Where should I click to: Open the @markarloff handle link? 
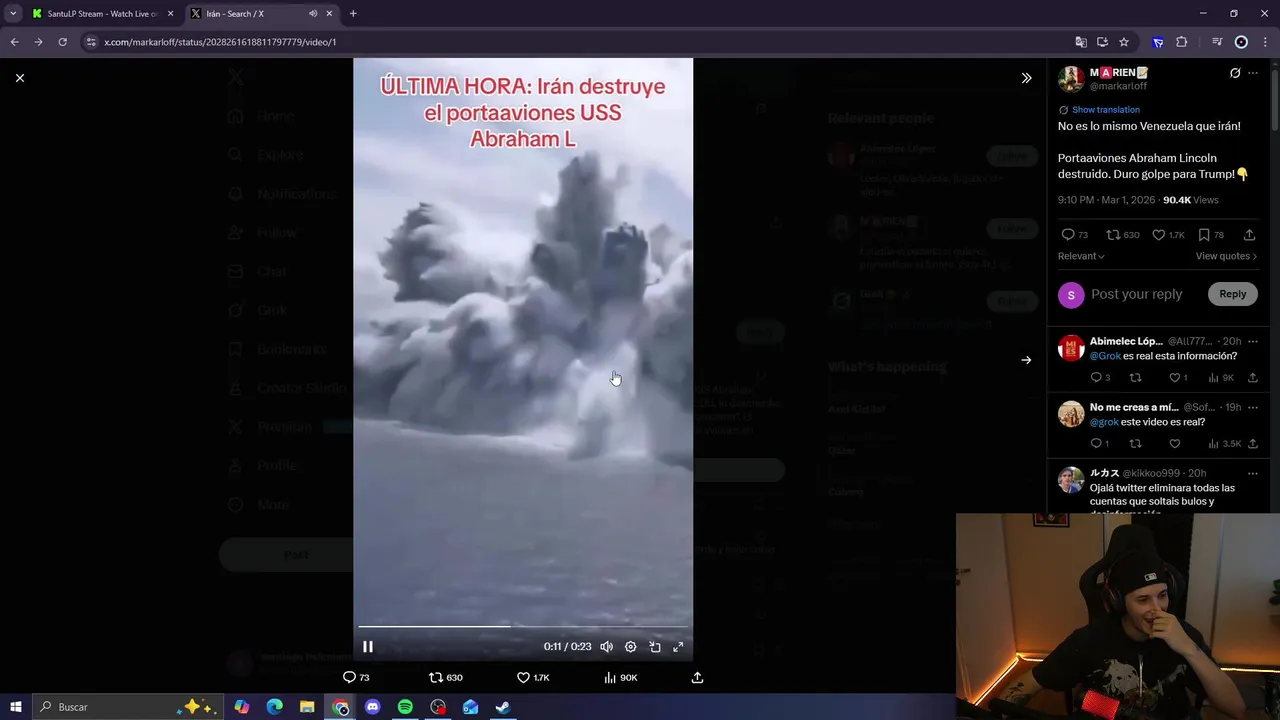[1118, 86]
